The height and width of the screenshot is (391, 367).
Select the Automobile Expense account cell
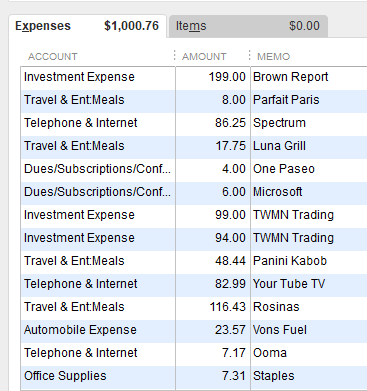(98, 330)
